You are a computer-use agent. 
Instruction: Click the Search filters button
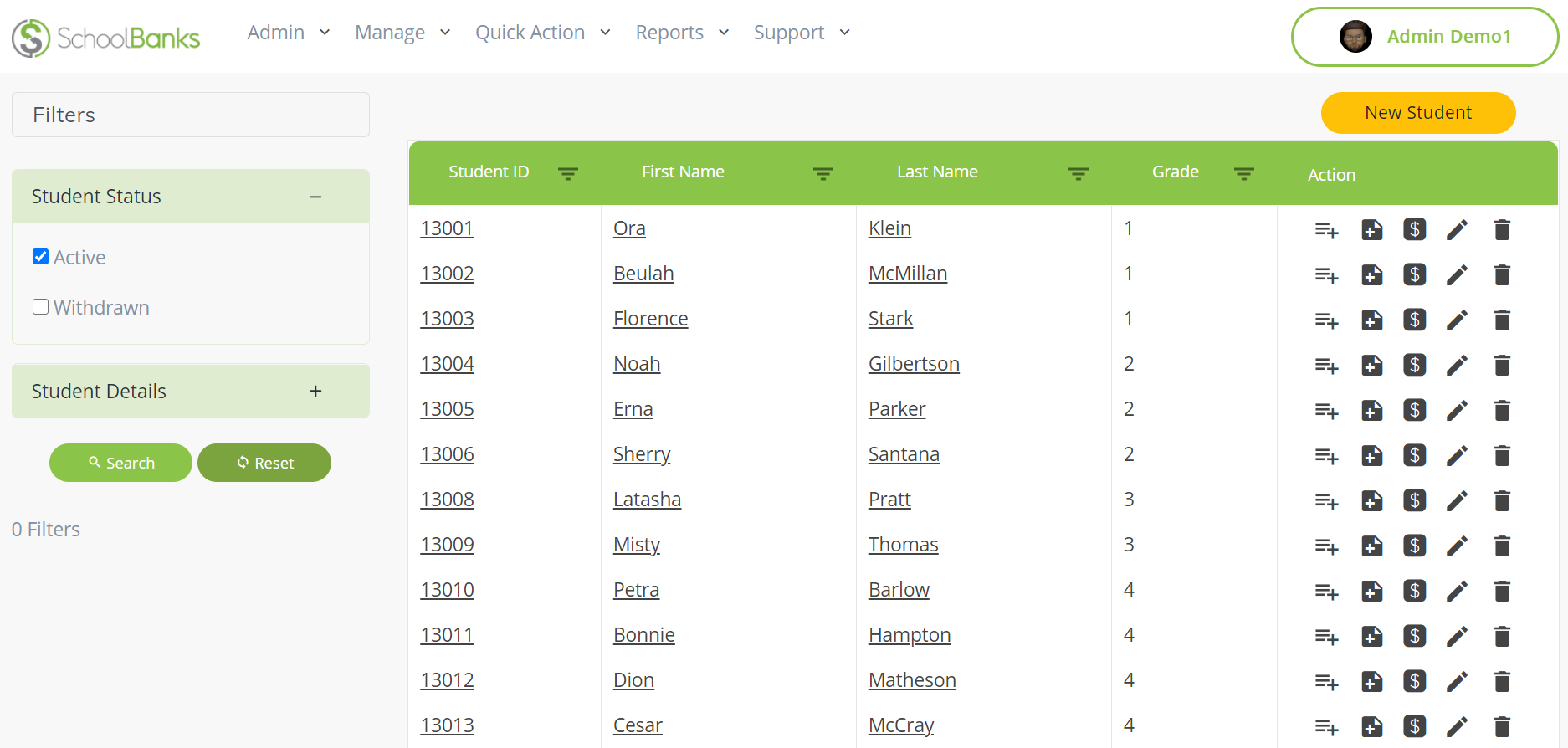click(x=120, y=463)
